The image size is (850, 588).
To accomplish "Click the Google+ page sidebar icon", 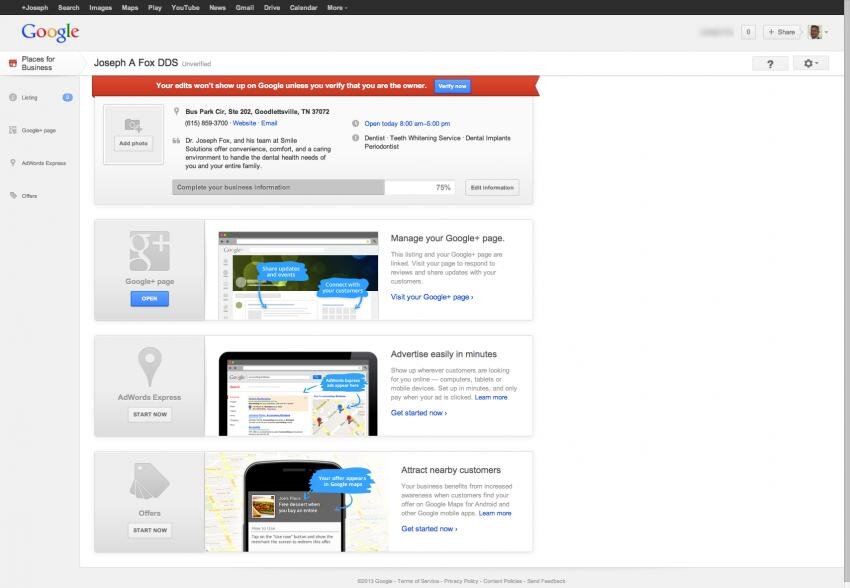I will pos(13,130).
